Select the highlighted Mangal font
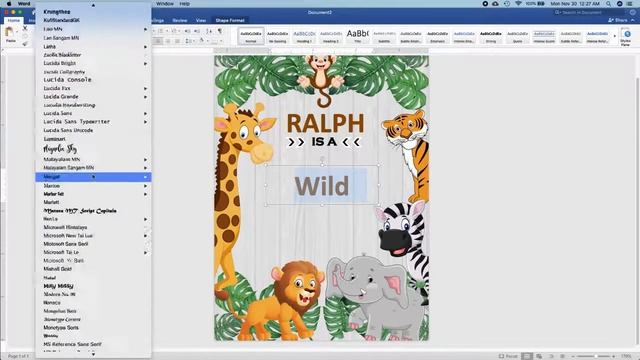The height and width of the screenshot is (360, 640). point(93,177)
